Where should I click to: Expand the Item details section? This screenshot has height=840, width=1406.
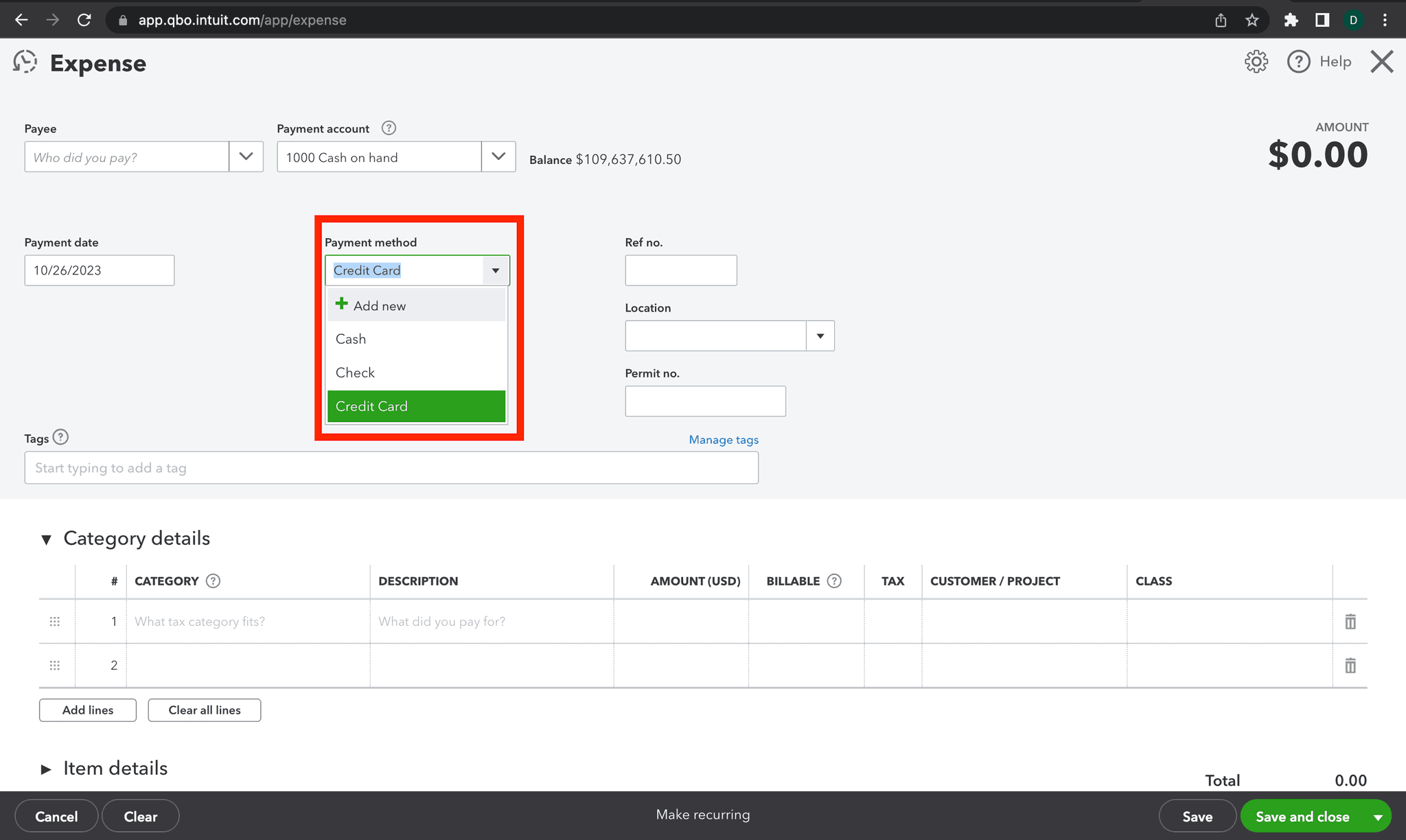click(x=47, y=769)
